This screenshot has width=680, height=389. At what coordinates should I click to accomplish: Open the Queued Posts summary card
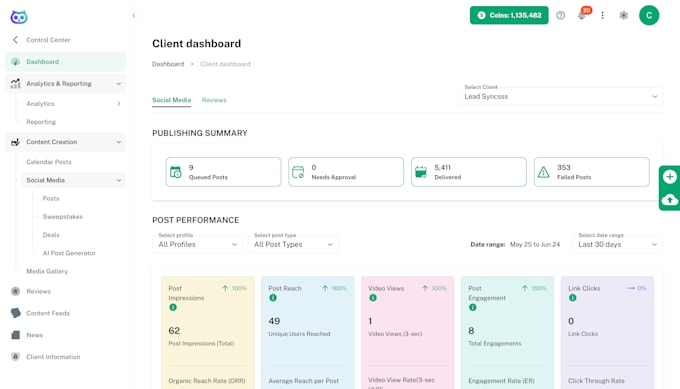click(223, 172)
